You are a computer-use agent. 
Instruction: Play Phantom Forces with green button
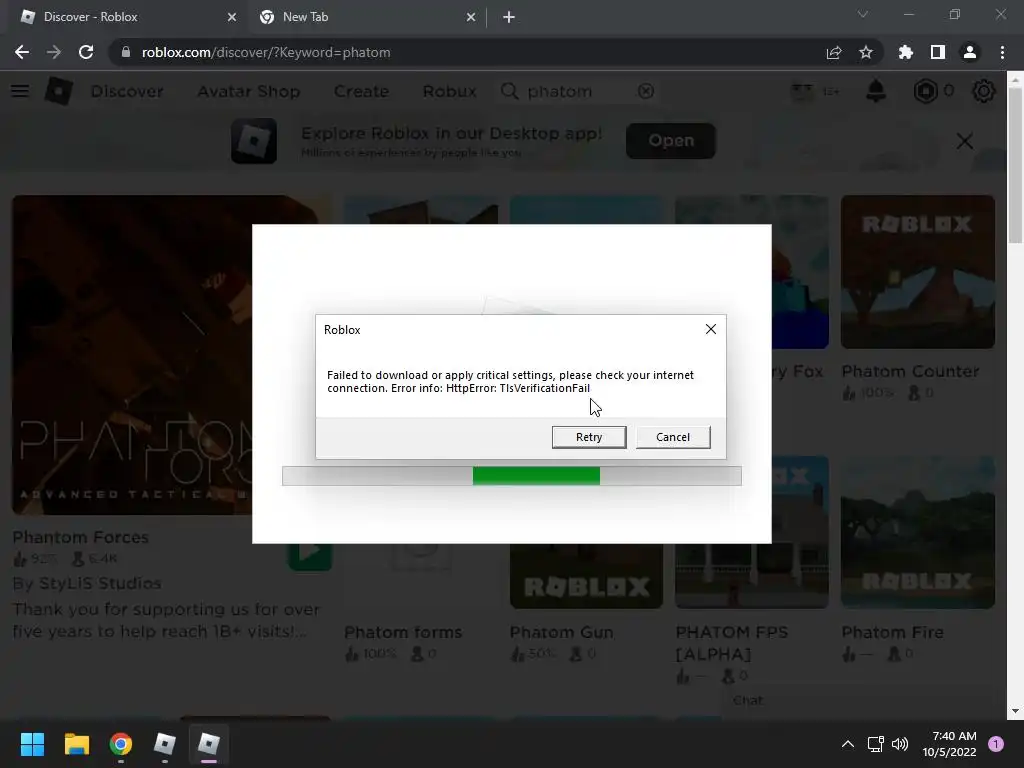(x=310, y=555)
